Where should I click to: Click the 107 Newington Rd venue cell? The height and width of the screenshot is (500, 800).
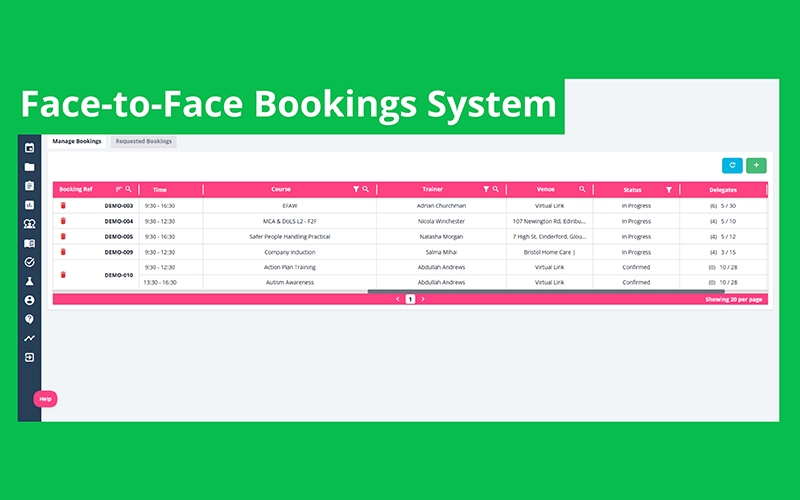pos(549,221)
